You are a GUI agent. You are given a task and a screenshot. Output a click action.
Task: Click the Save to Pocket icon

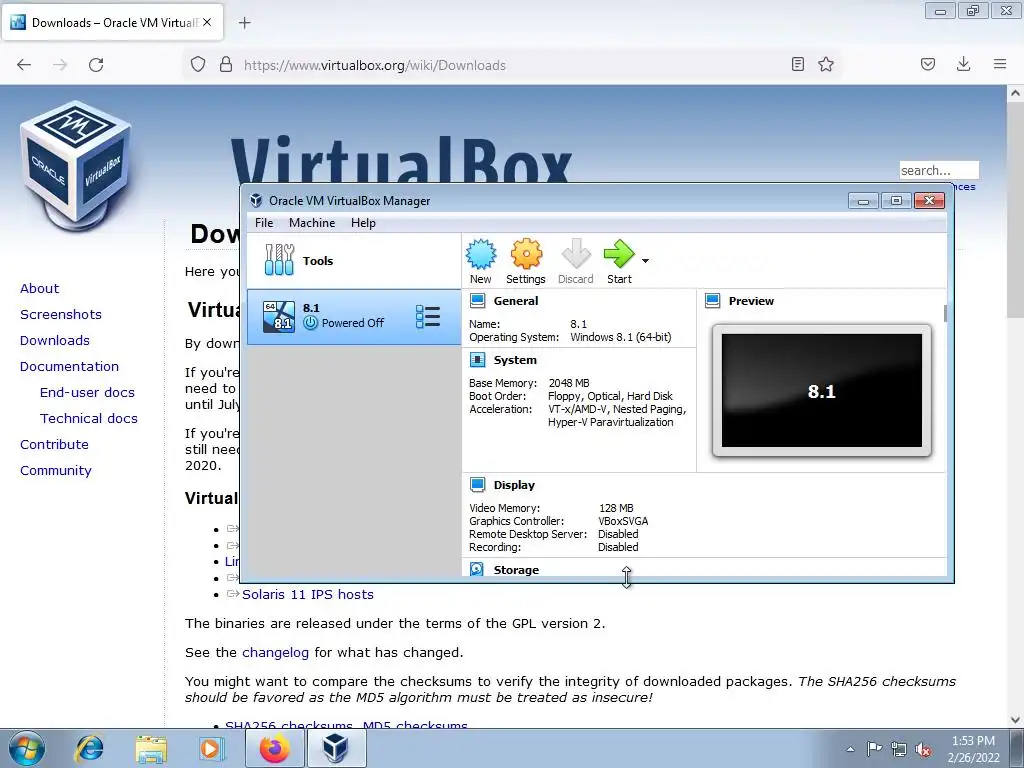(x=928, y=64)
